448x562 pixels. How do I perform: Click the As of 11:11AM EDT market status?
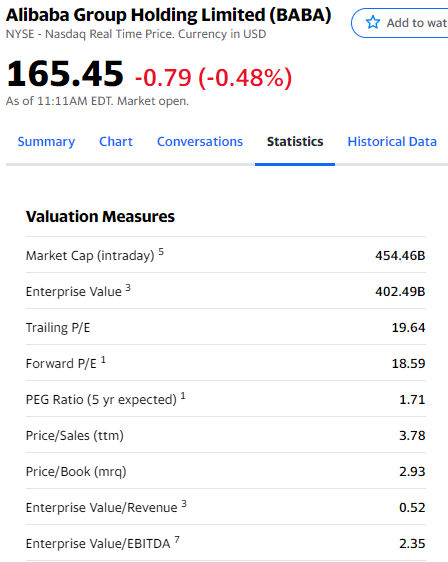(x=97, y=101)
